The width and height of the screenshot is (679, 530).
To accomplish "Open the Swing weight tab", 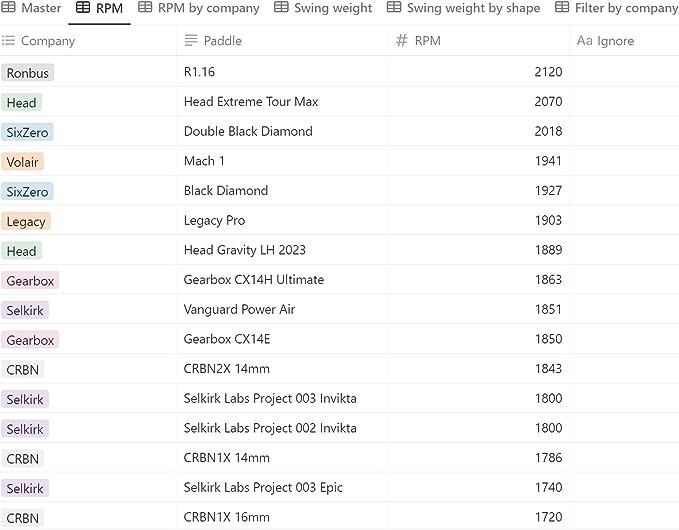I will (323, 8).
